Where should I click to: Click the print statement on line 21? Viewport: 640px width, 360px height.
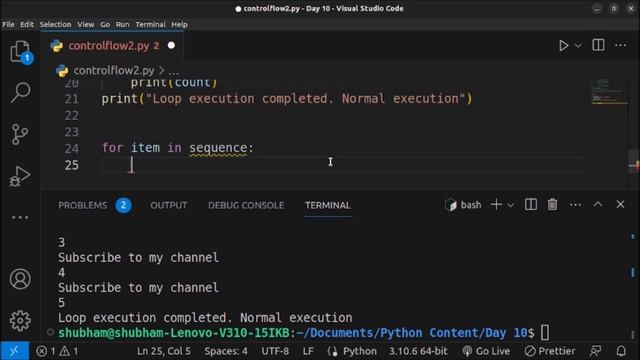287,99
